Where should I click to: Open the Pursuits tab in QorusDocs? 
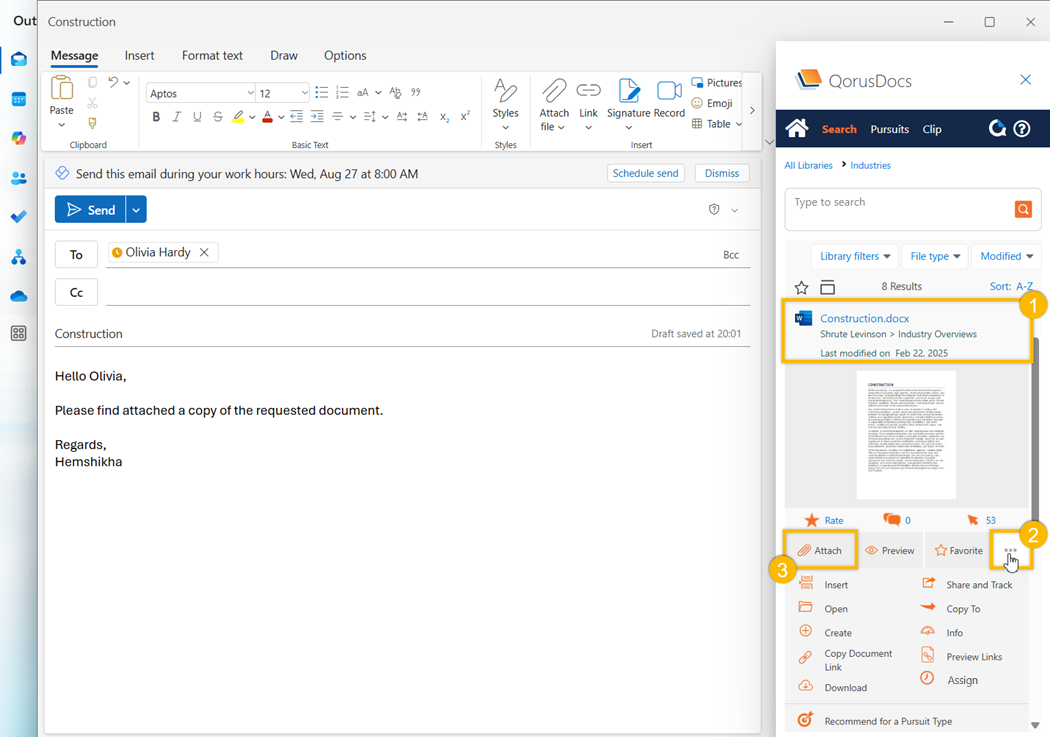(889, 129)
